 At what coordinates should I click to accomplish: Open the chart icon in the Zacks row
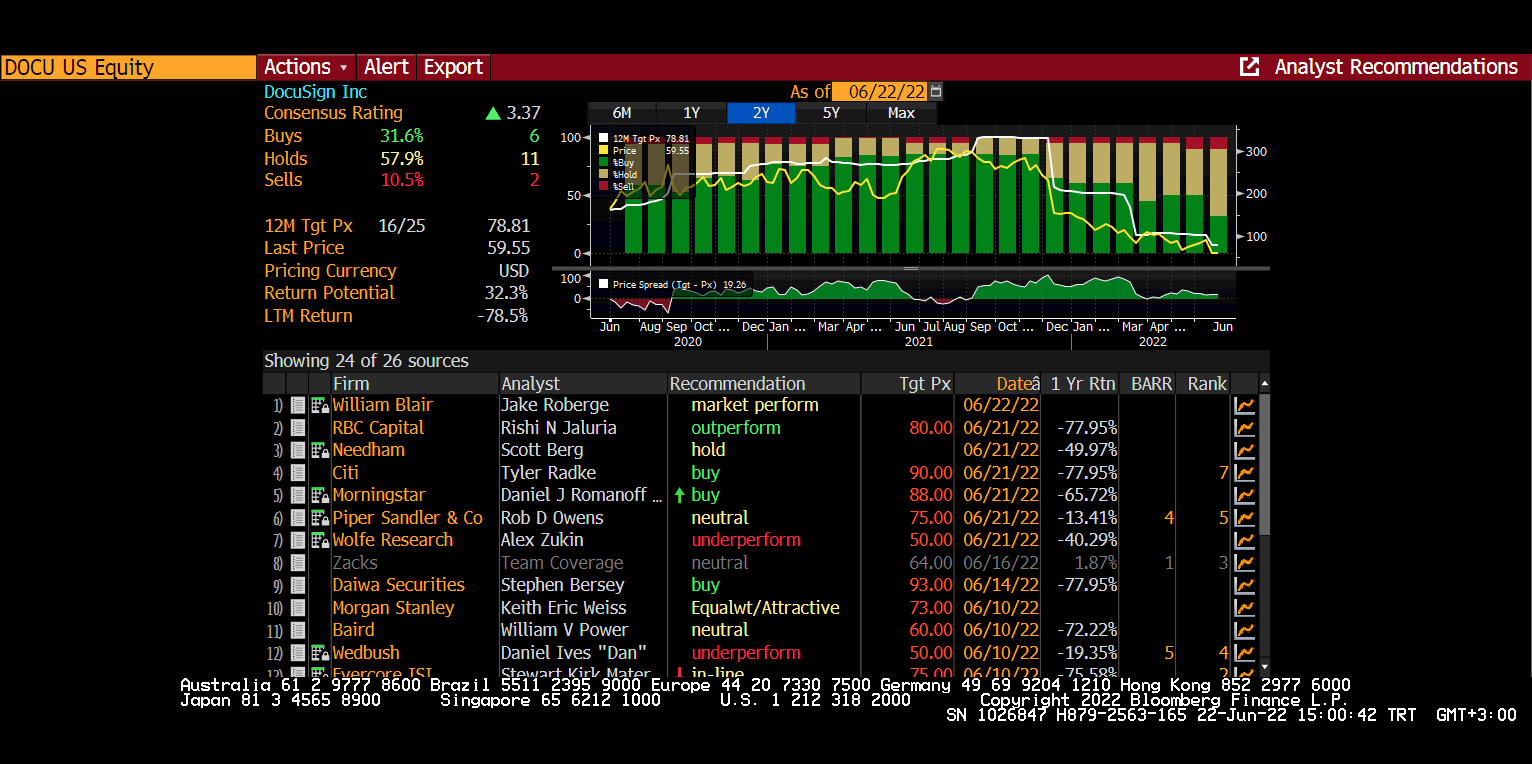click(1245, 563)
